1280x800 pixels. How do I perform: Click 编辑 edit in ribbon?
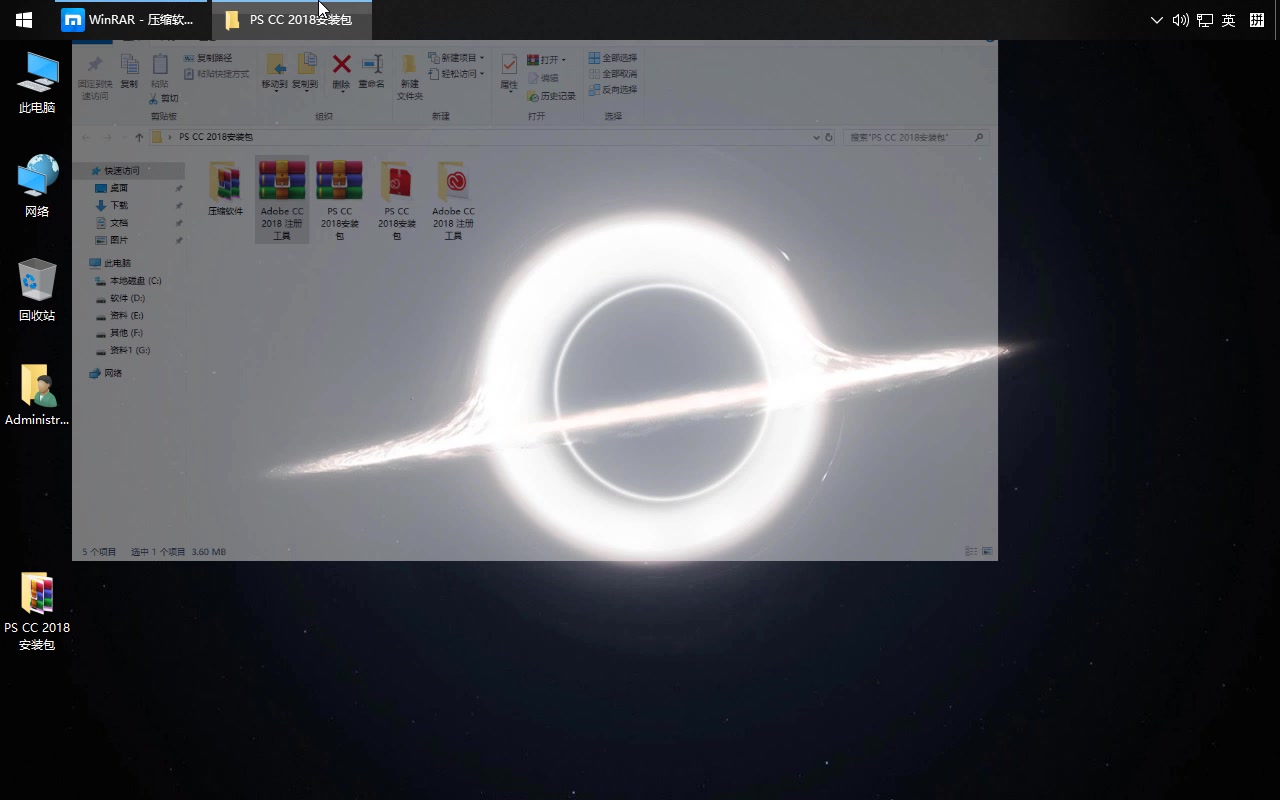click(x=543, y=78)
